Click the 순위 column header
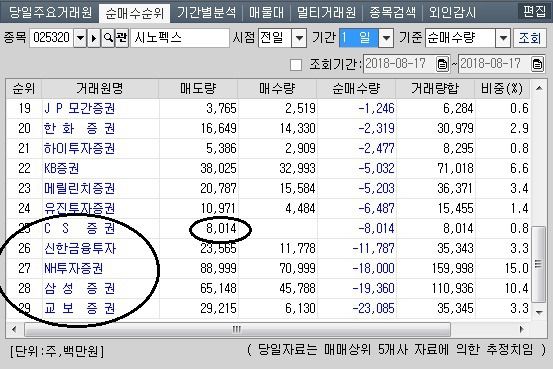This screenshot has height=369, width=553. 24,89
